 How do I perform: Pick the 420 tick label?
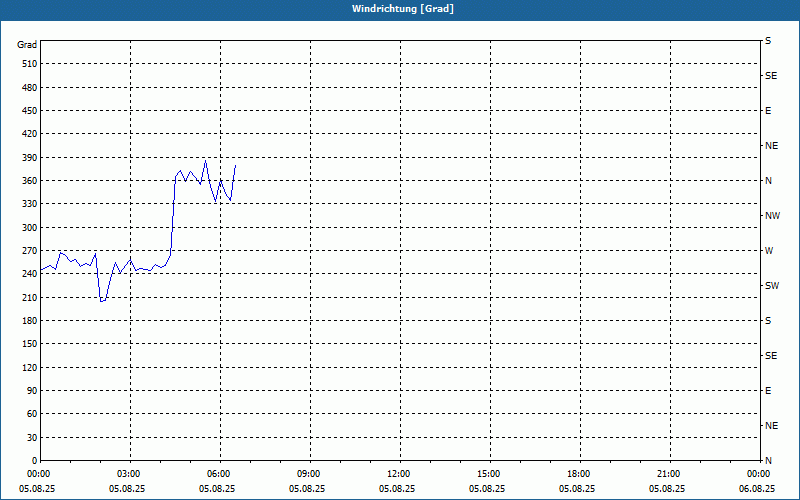tap(30, 134)
